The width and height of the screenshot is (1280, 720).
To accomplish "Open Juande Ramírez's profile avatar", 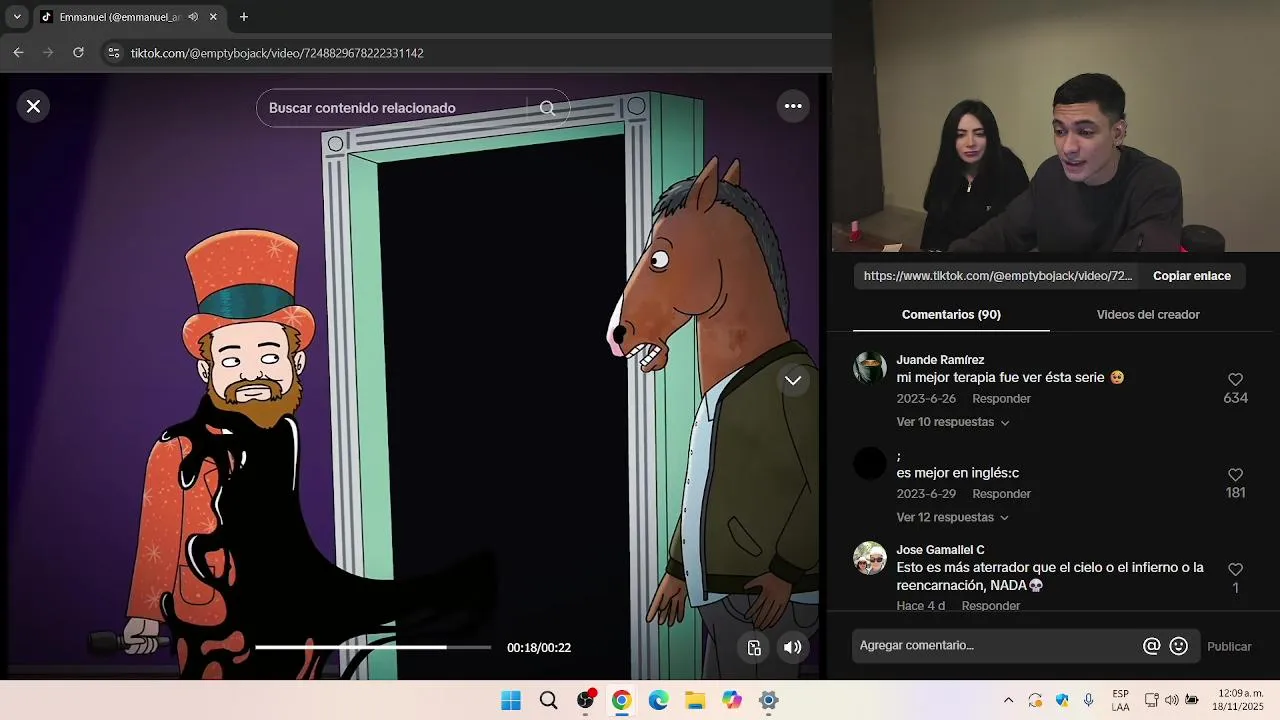I will tap(870, 367).
